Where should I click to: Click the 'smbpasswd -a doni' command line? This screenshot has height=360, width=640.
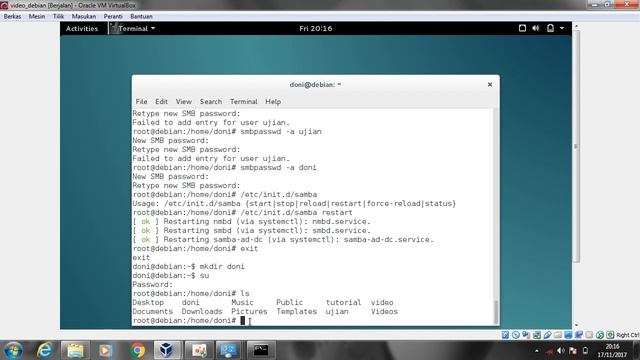click(x=224, y=167)
